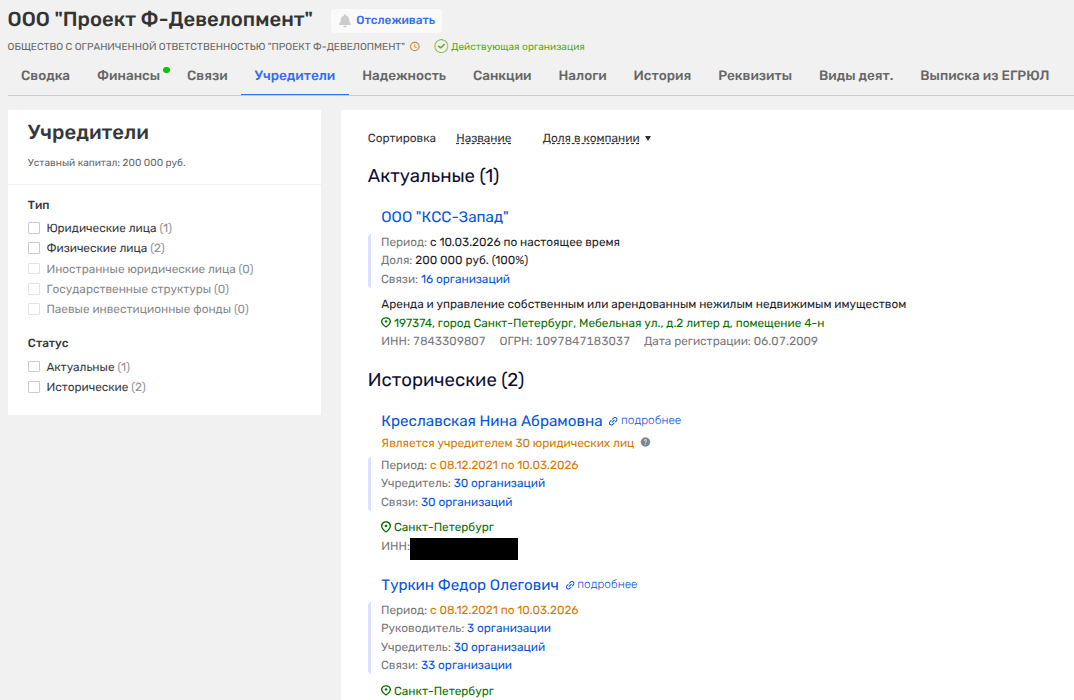Image resolution: width=1074 pixels, height=700 pixels.
Task: Open the Доля в компании sort dropdown
Action: click(x=596, y=139)
